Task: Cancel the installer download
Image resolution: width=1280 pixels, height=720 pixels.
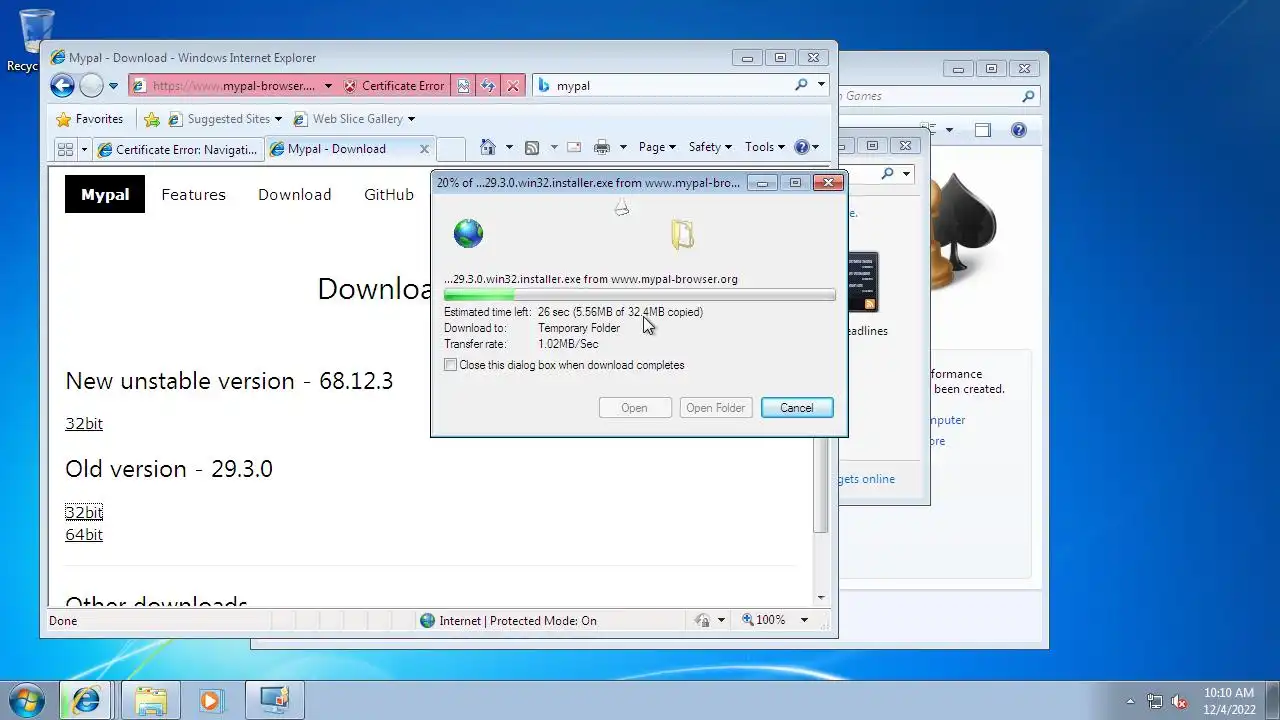Action: pos(797,408)
